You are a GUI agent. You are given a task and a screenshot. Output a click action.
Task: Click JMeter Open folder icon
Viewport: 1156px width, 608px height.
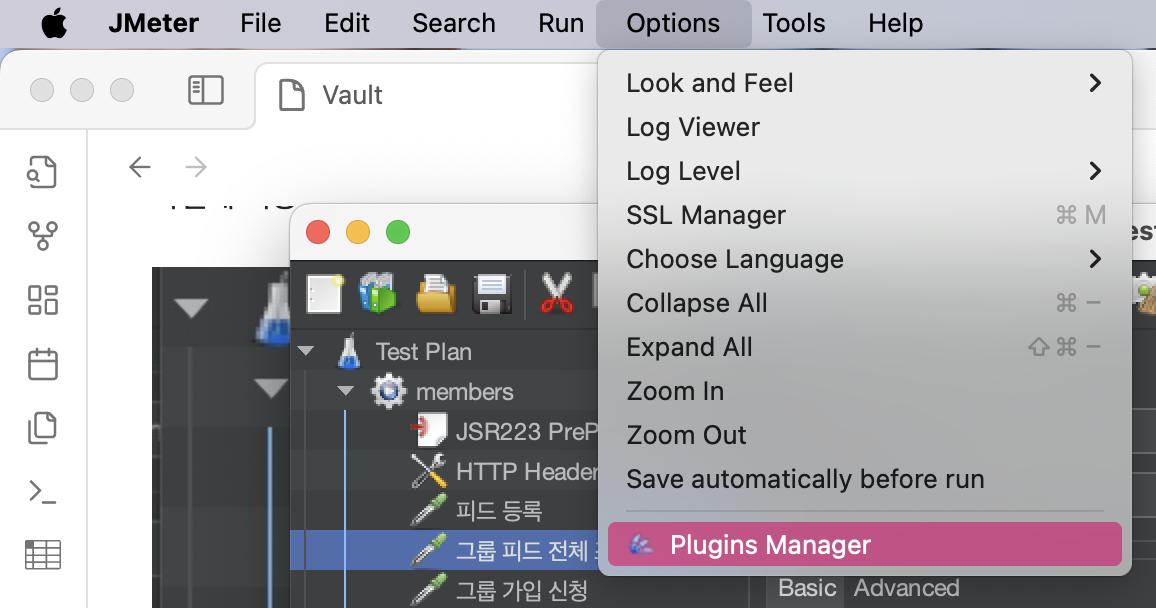tap(435, 293)
